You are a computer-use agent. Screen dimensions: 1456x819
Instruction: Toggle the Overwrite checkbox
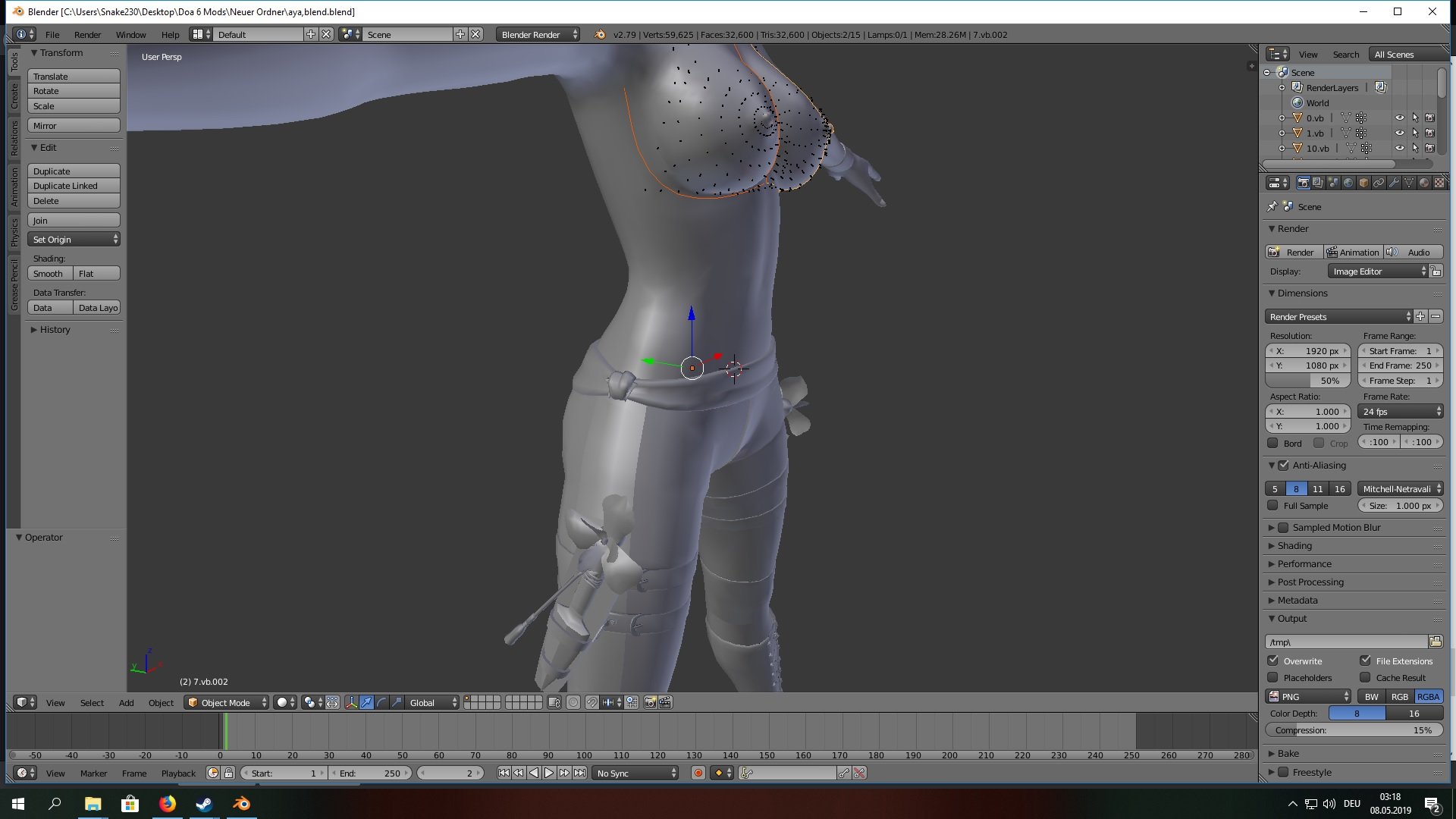pyautogui.click(x=1272, y=661)
